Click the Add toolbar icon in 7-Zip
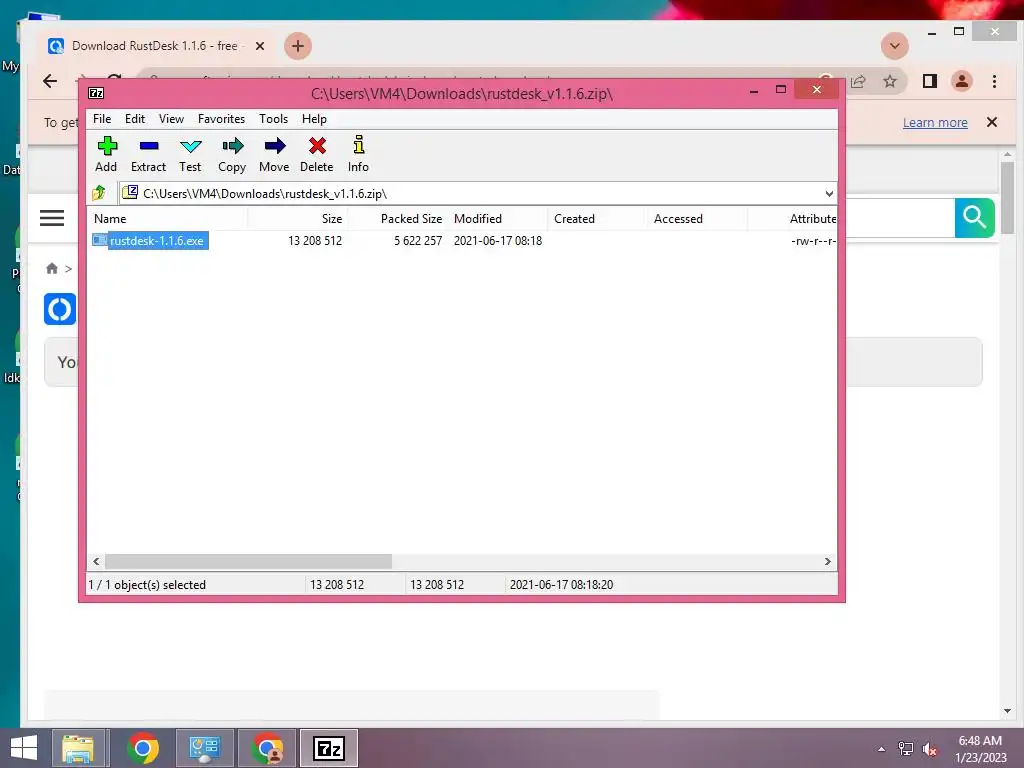Viewport: 1024px width, 768px height. [106, 154]
